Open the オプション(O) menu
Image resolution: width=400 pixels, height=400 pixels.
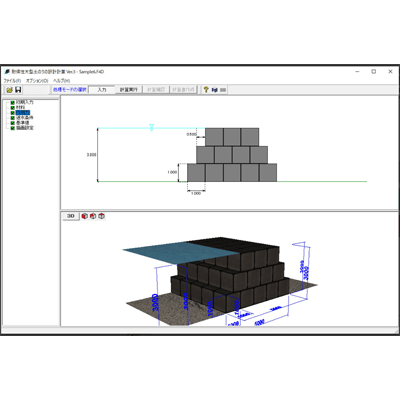pos(37,81)
